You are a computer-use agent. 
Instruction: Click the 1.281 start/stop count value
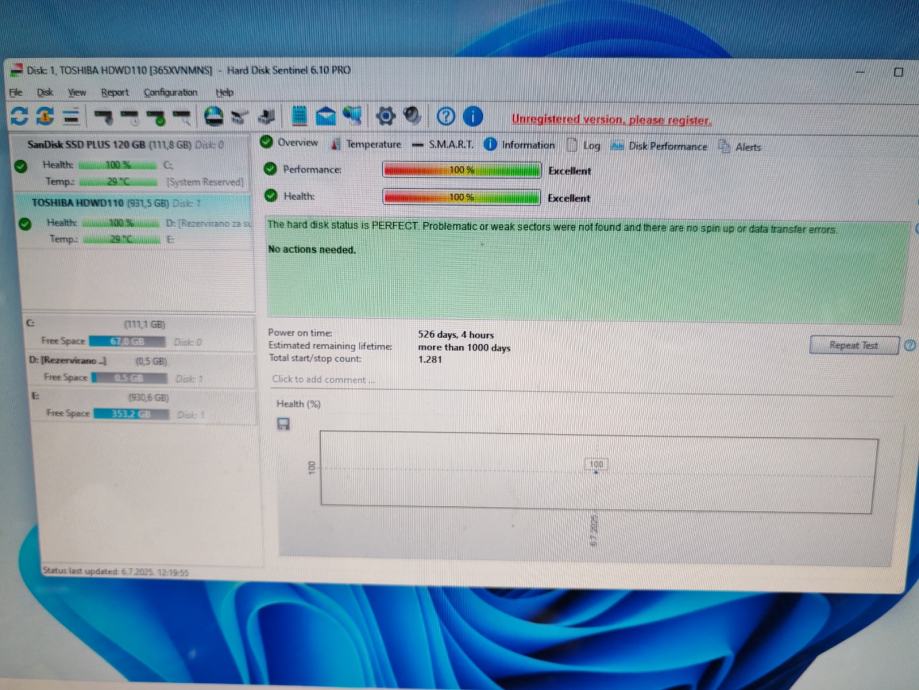coord(430,359)
